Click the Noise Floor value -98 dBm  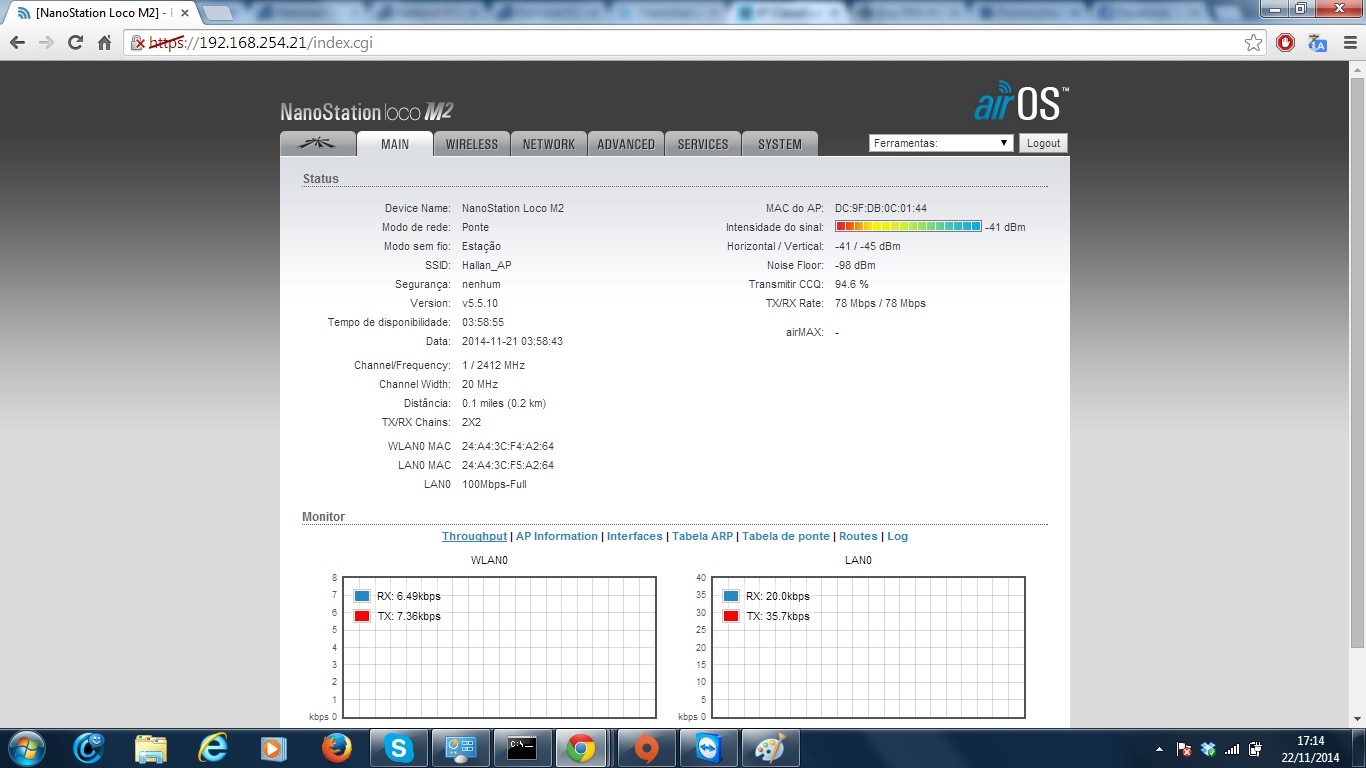(855, 265)
